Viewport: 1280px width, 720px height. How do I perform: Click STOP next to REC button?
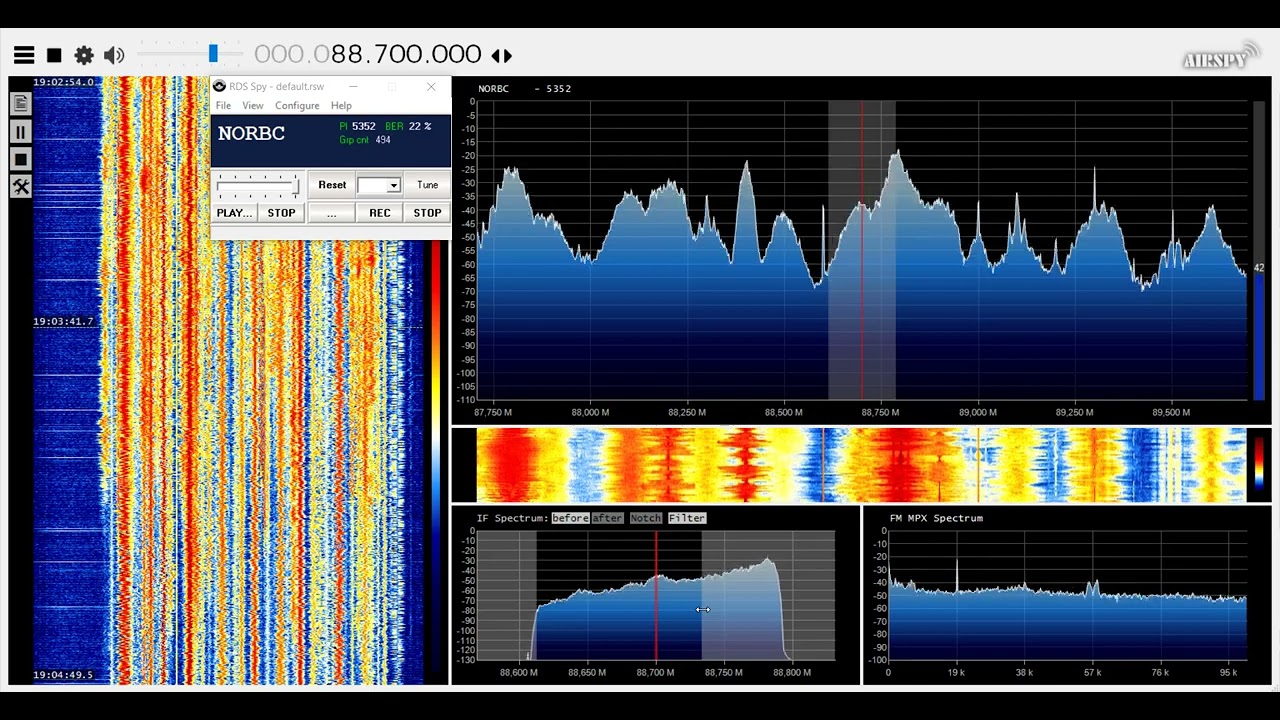[427, 212]
